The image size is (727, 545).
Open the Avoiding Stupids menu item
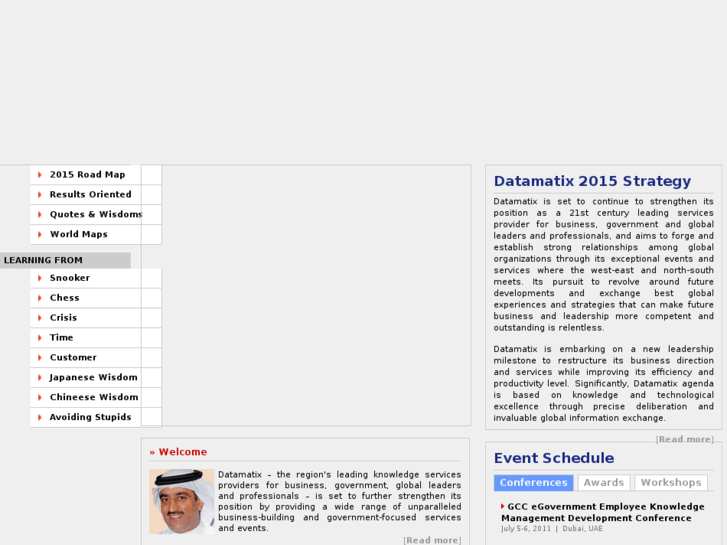tap(90, 418)
